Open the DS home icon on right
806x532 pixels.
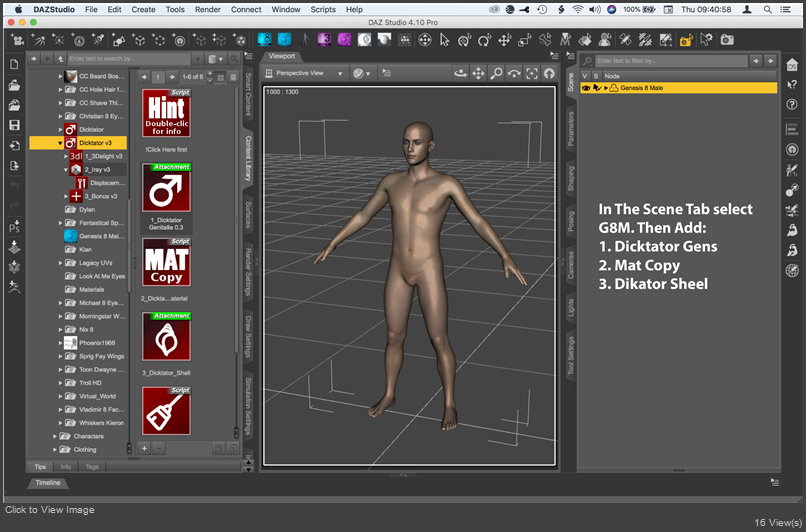coord(792,65)
